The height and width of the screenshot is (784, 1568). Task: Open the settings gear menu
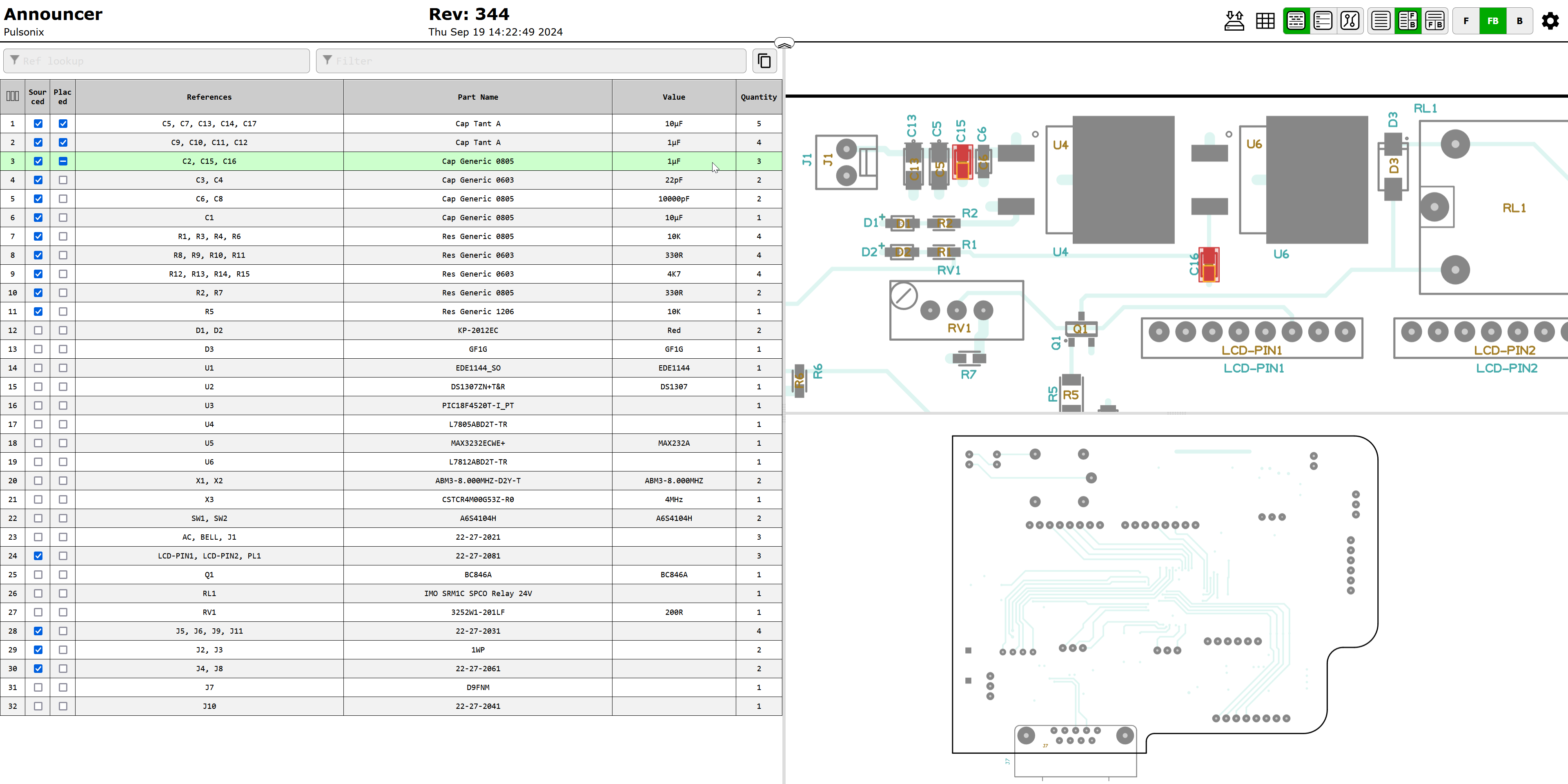[x=1550, y=21]
